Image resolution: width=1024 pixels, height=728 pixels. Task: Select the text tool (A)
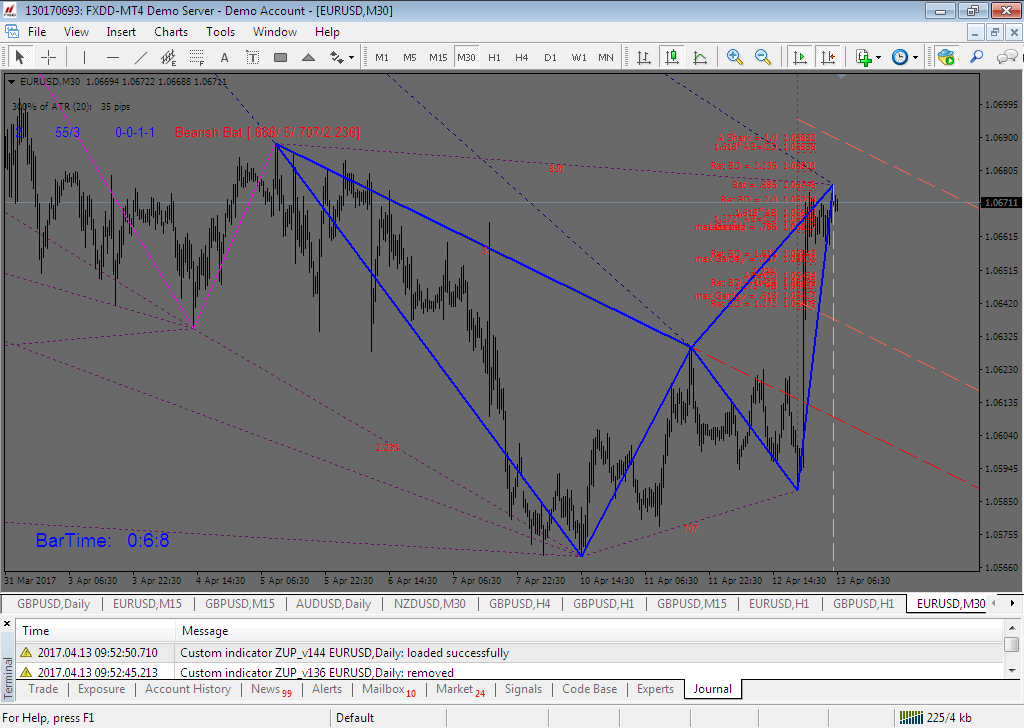click(225, 57)
